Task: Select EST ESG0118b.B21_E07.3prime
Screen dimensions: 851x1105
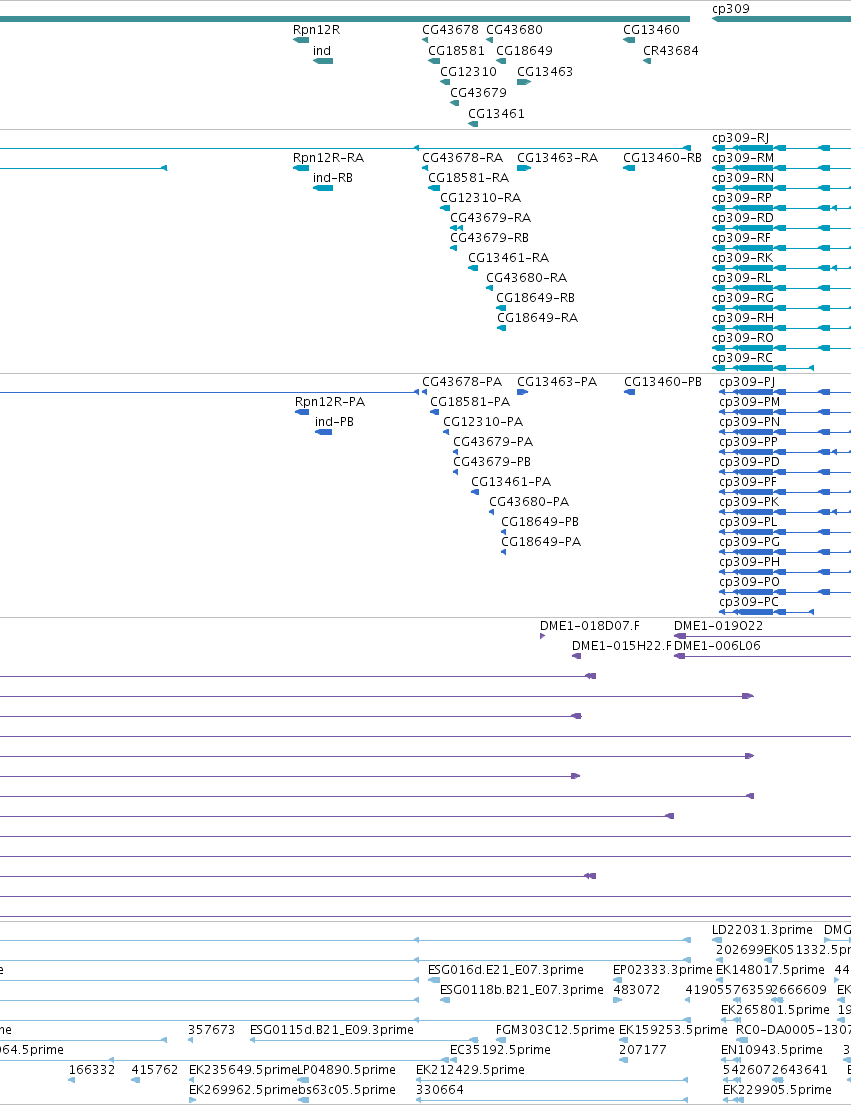Action: tap(445, 1000)
